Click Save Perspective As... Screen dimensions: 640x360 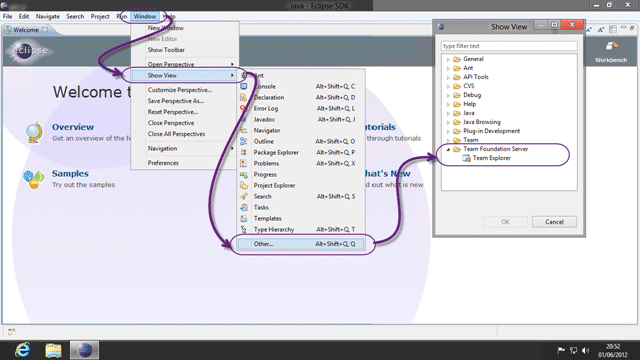[x=176, y=101]
